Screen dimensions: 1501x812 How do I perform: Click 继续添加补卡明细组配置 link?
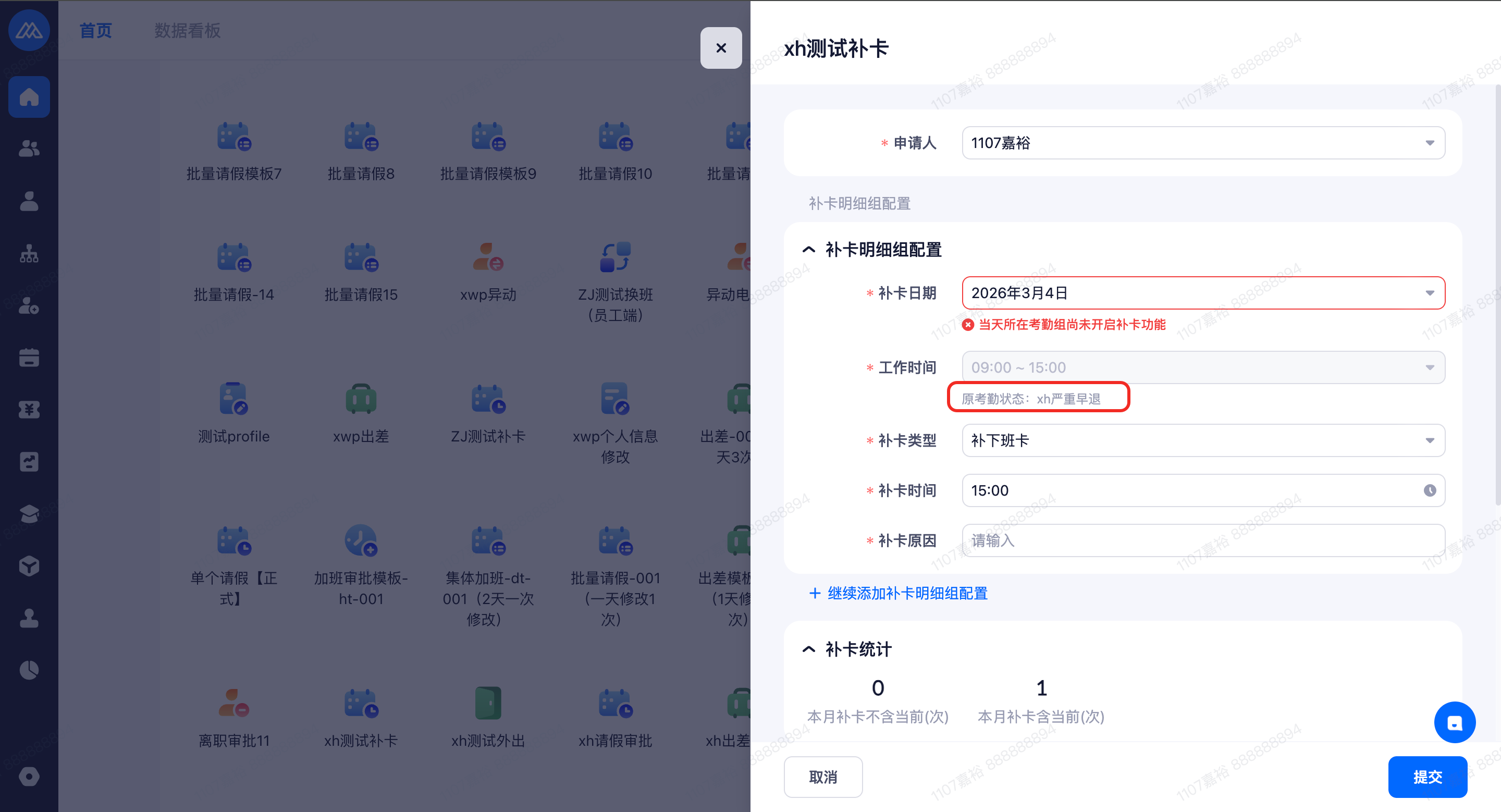[898, 593]
